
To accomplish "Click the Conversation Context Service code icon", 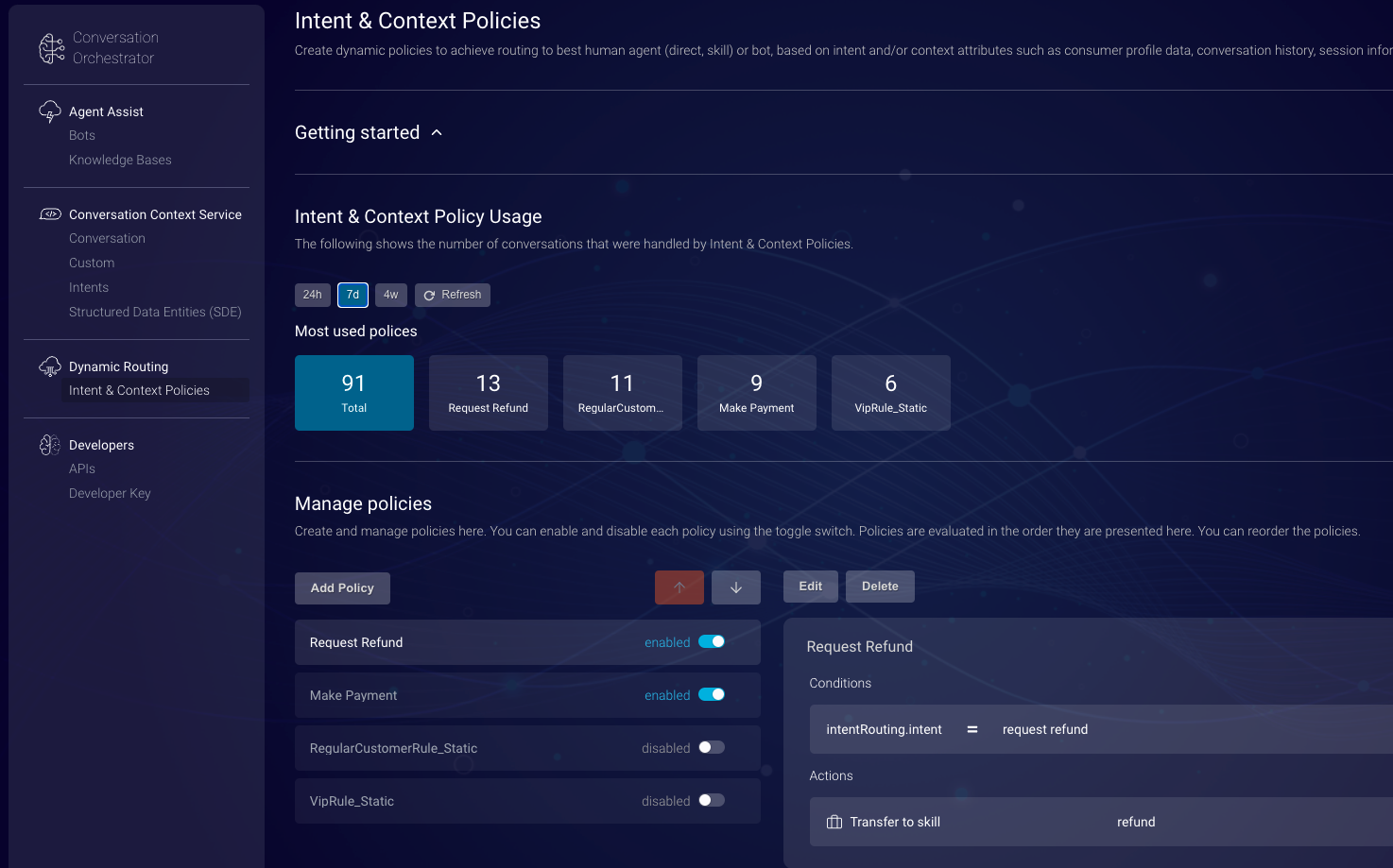I will click(50, 214).
